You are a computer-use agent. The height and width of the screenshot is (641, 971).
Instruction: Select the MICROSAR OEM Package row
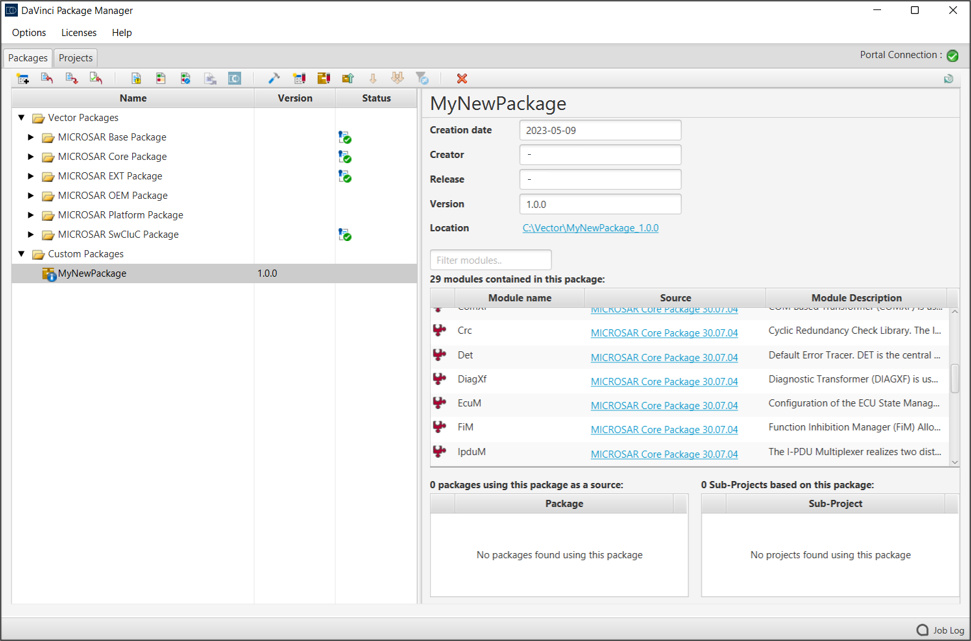click(214, 195)
